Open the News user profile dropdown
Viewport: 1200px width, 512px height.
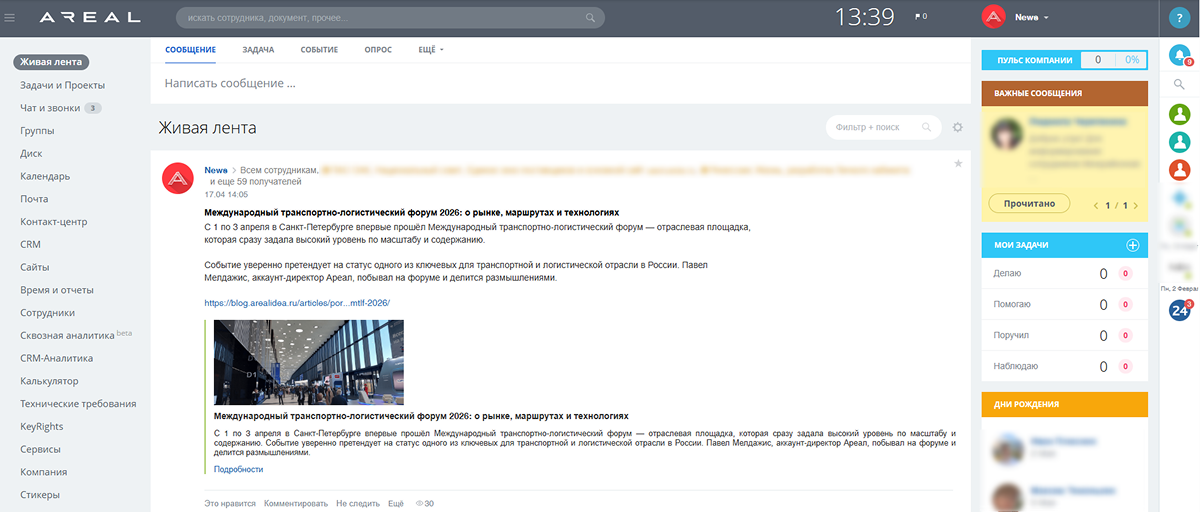coord(1032,18)
